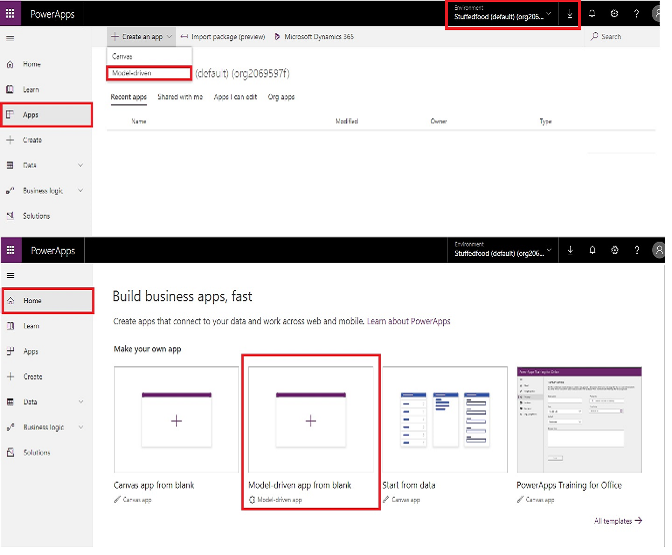The image size is (672, 555).
Task: Click notifications bell in top window header
Action: pyautogui.click(x=592, y=14)
